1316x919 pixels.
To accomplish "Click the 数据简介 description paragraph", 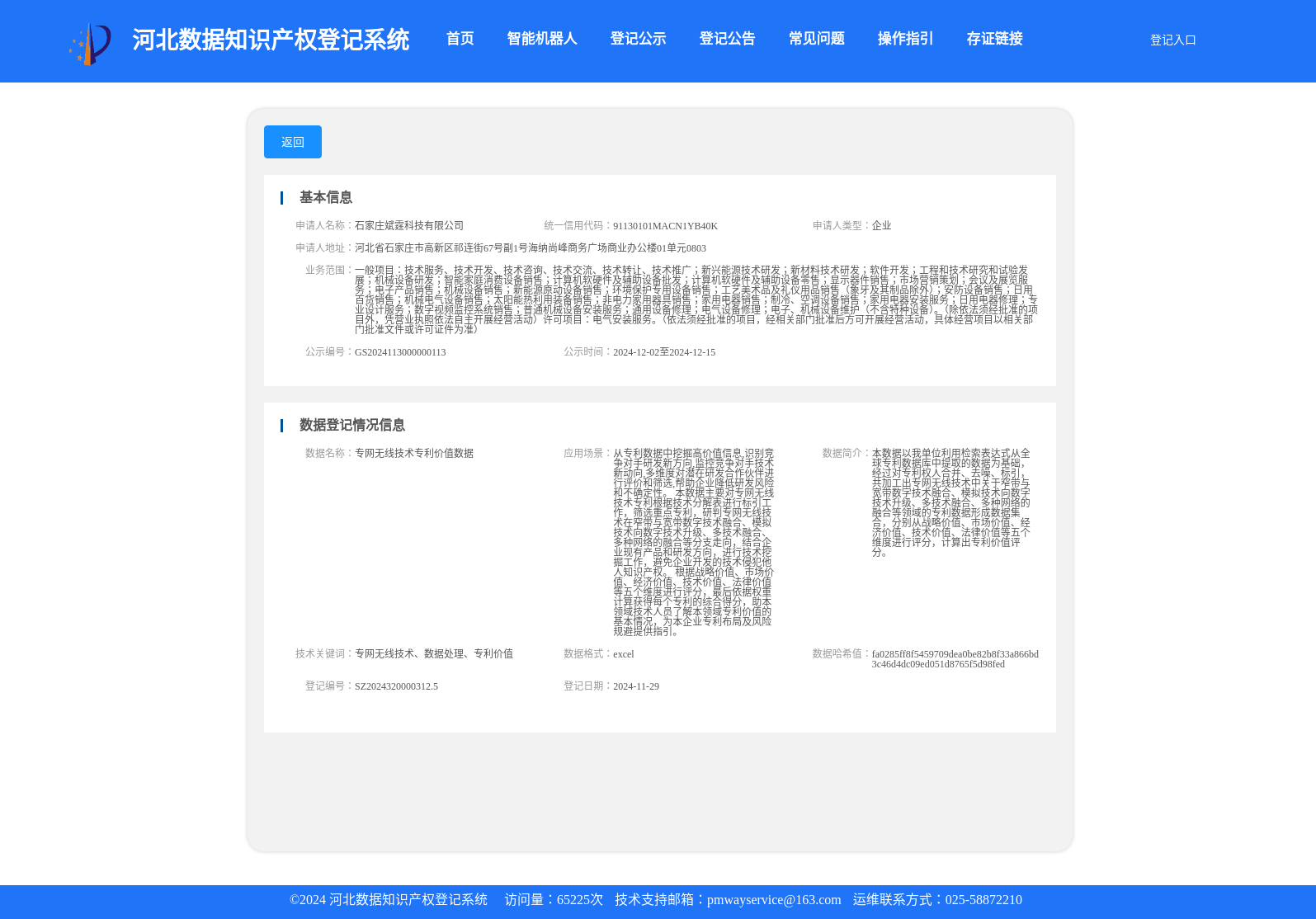I will pos(951,502).
